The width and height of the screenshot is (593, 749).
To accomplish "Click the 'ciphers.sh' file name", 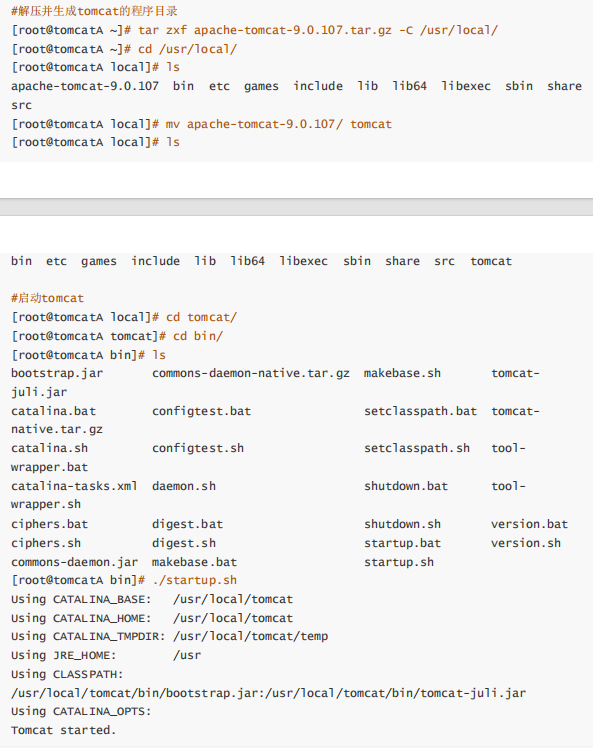I will pyautogui.click(x=46, y=543).
